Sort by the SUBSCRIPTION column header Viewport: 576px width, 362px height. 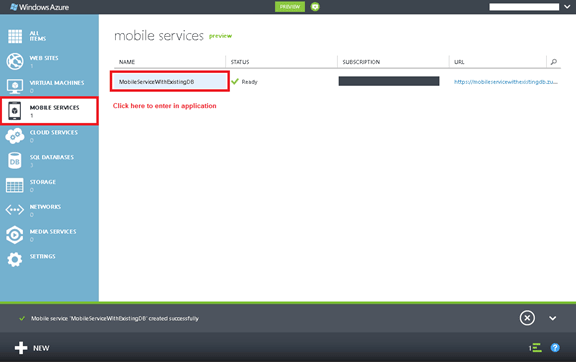coord(361,62)
